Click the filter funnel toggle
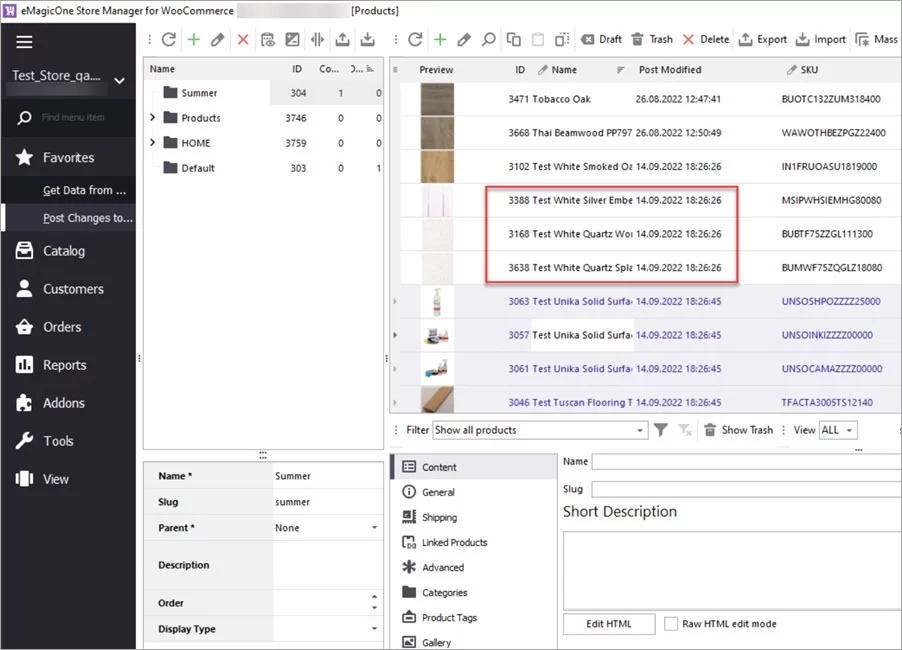Viewport: 902px width, 650px height. [x=661, y=430]
